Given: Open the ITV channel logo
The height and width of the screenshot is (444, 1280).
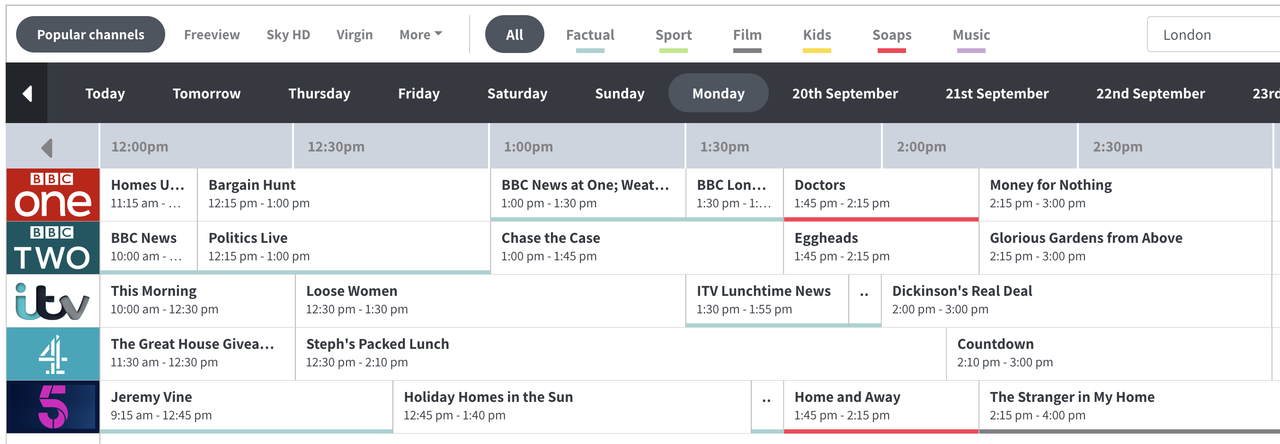Looking at the screenshot, I should coord(53,301).
